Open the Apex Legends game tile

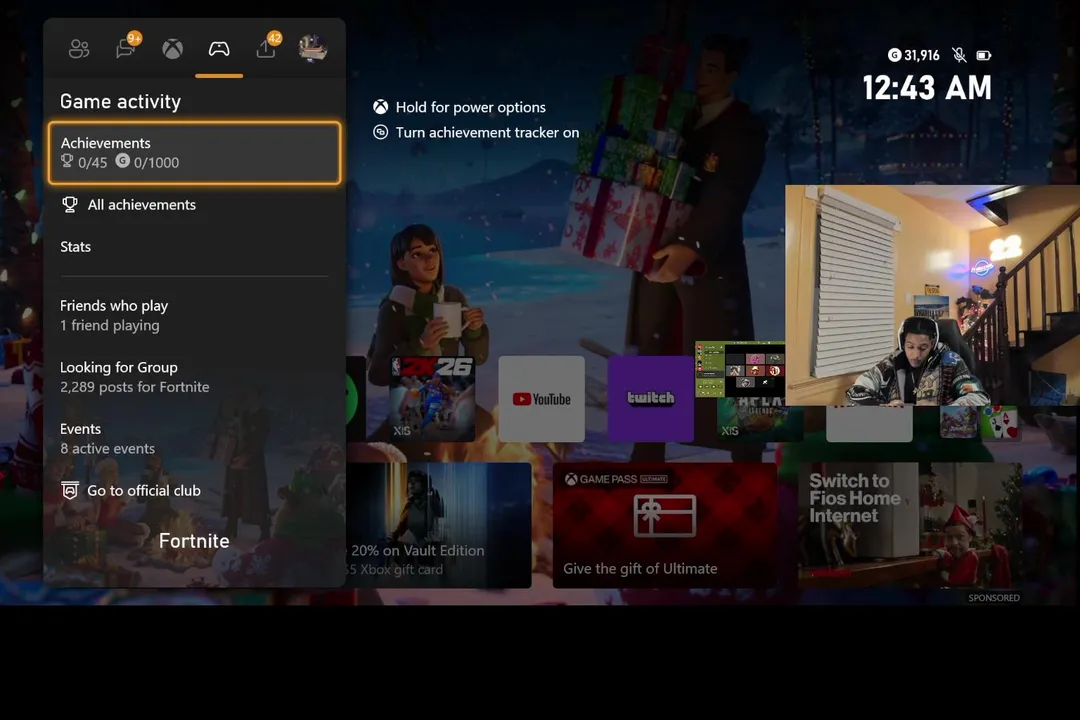coord(760,420)
